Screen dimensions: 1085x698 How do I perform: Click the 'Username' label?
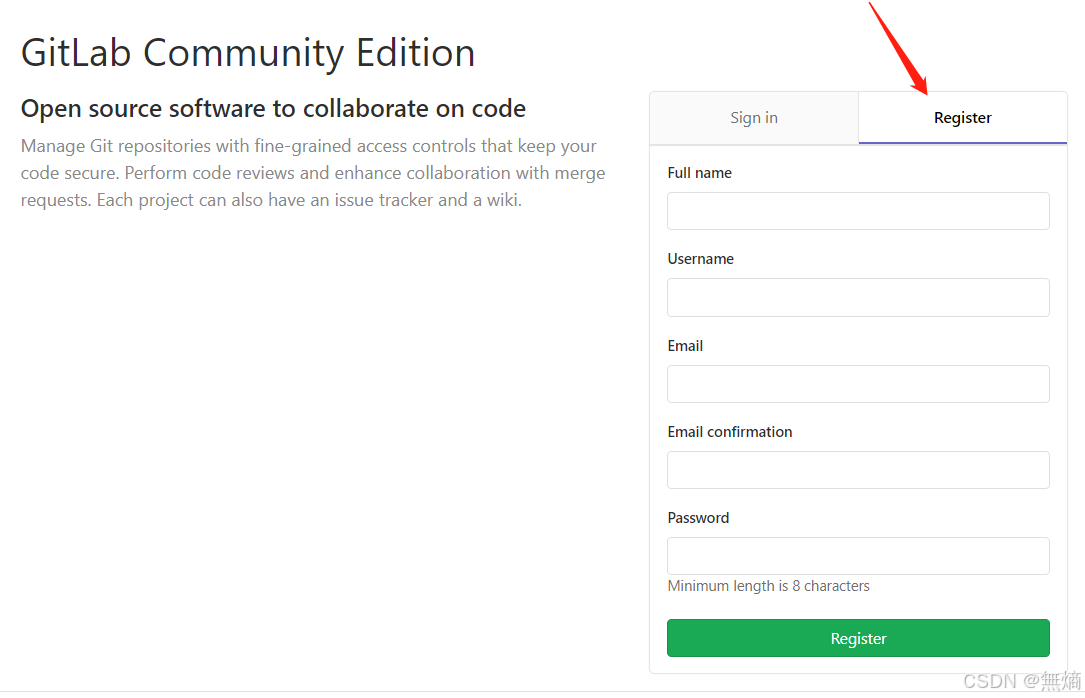pos(700,259)
